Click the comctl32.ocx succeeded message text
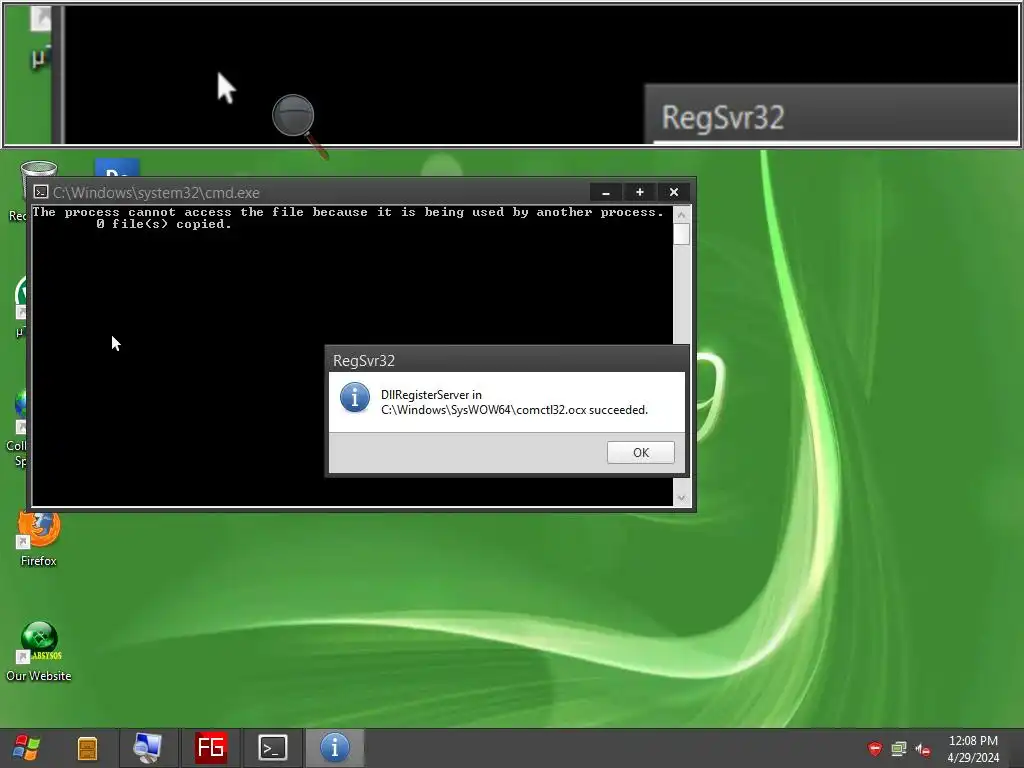This screenshot has height=768, width=1024. [515, 402]
